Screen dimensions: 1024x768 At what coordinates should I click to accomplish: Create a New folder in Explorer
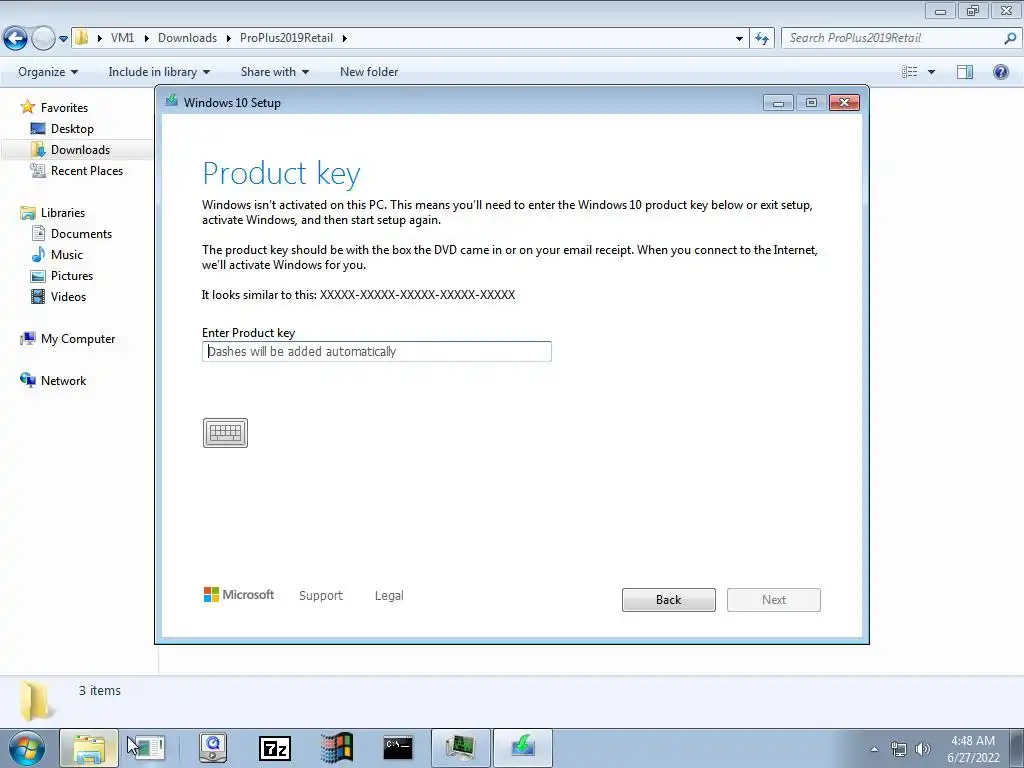point(369,72)
